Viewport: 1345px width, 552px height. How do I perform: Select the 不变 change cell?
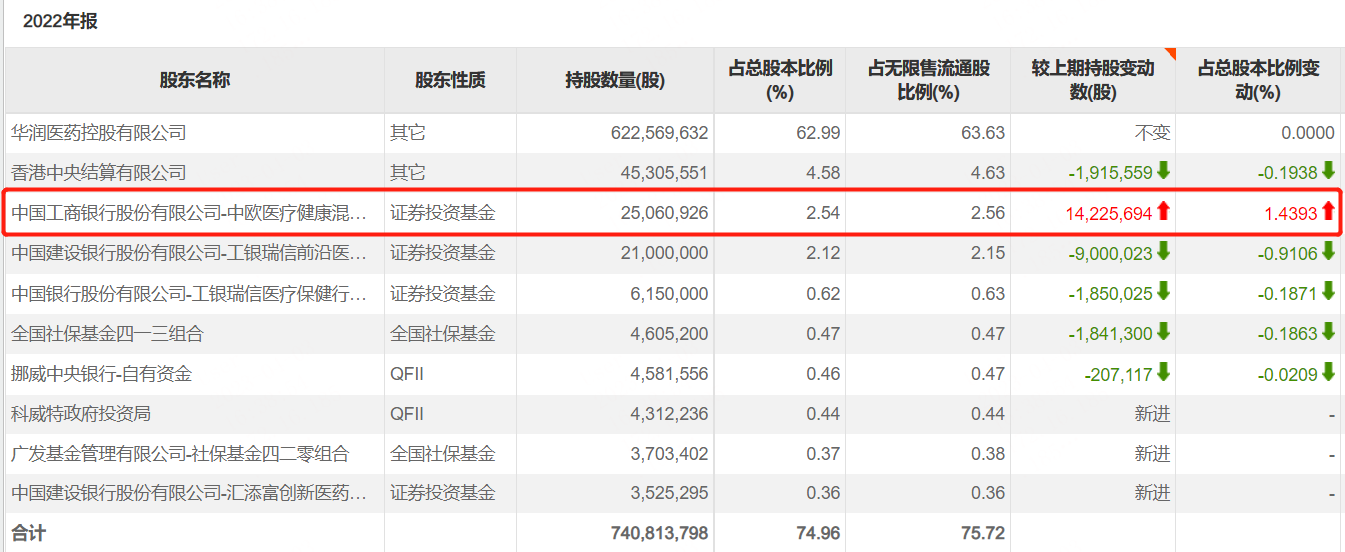[x=1153, y=133]
